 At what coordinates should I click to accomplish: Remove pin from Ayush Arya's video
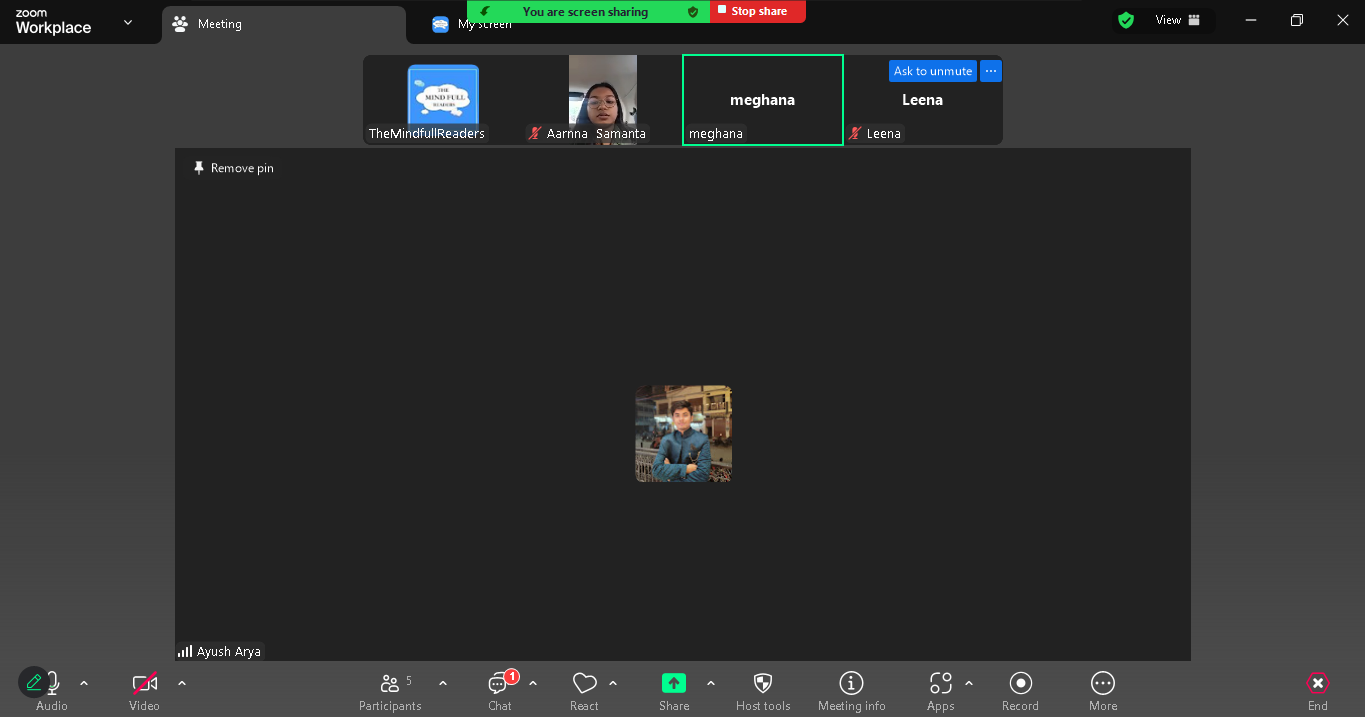(x=233, y=168)
